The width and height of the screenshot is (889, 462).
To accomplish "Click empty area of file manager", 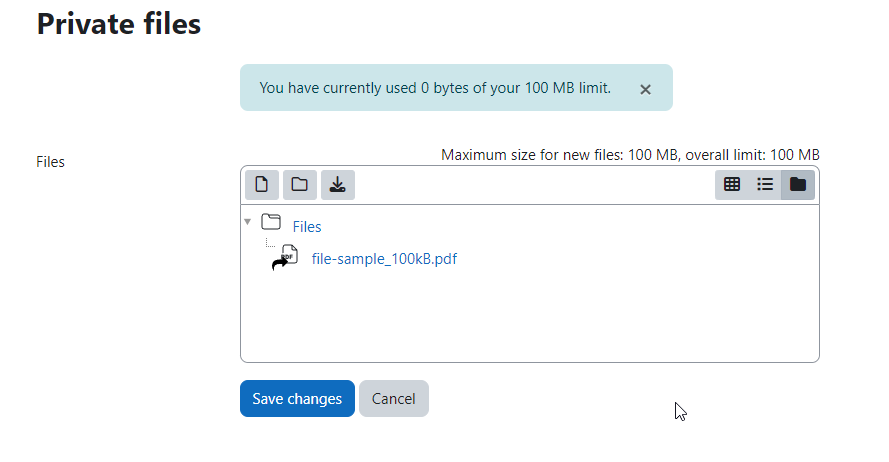I will [x=530, y=317].
